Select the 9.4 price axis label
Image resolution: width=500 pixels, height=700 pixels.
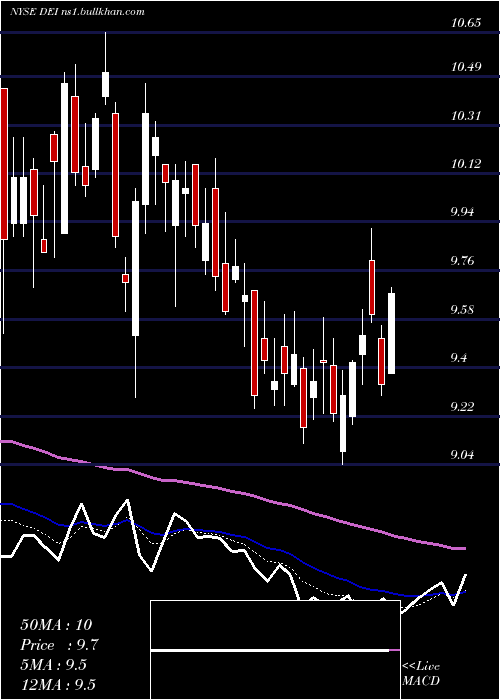(x=461, y=357)
